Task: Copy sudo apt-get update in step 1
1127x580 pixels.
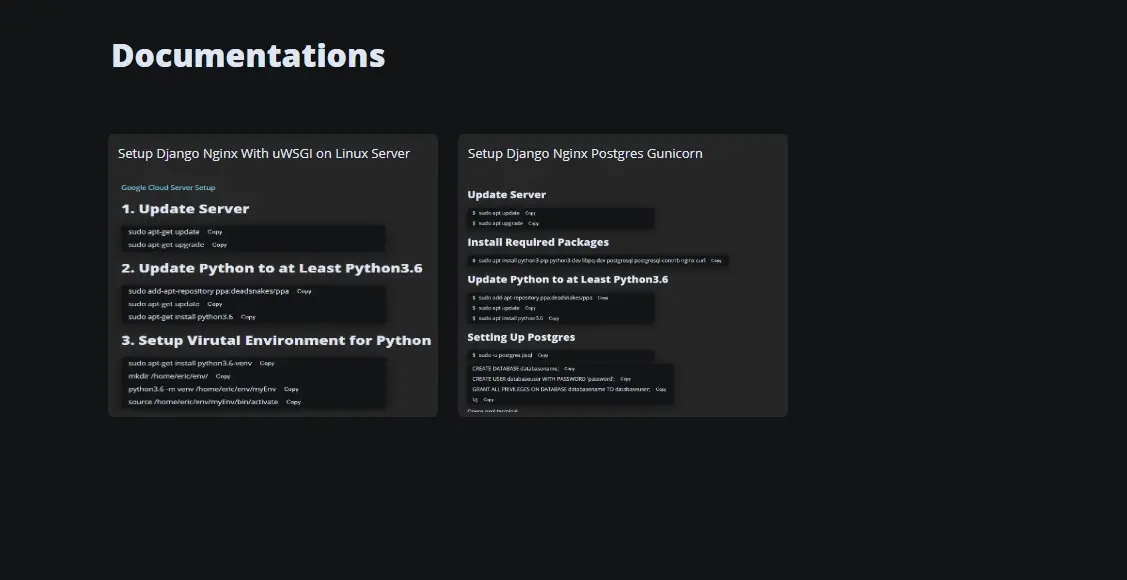Action: 215,232
